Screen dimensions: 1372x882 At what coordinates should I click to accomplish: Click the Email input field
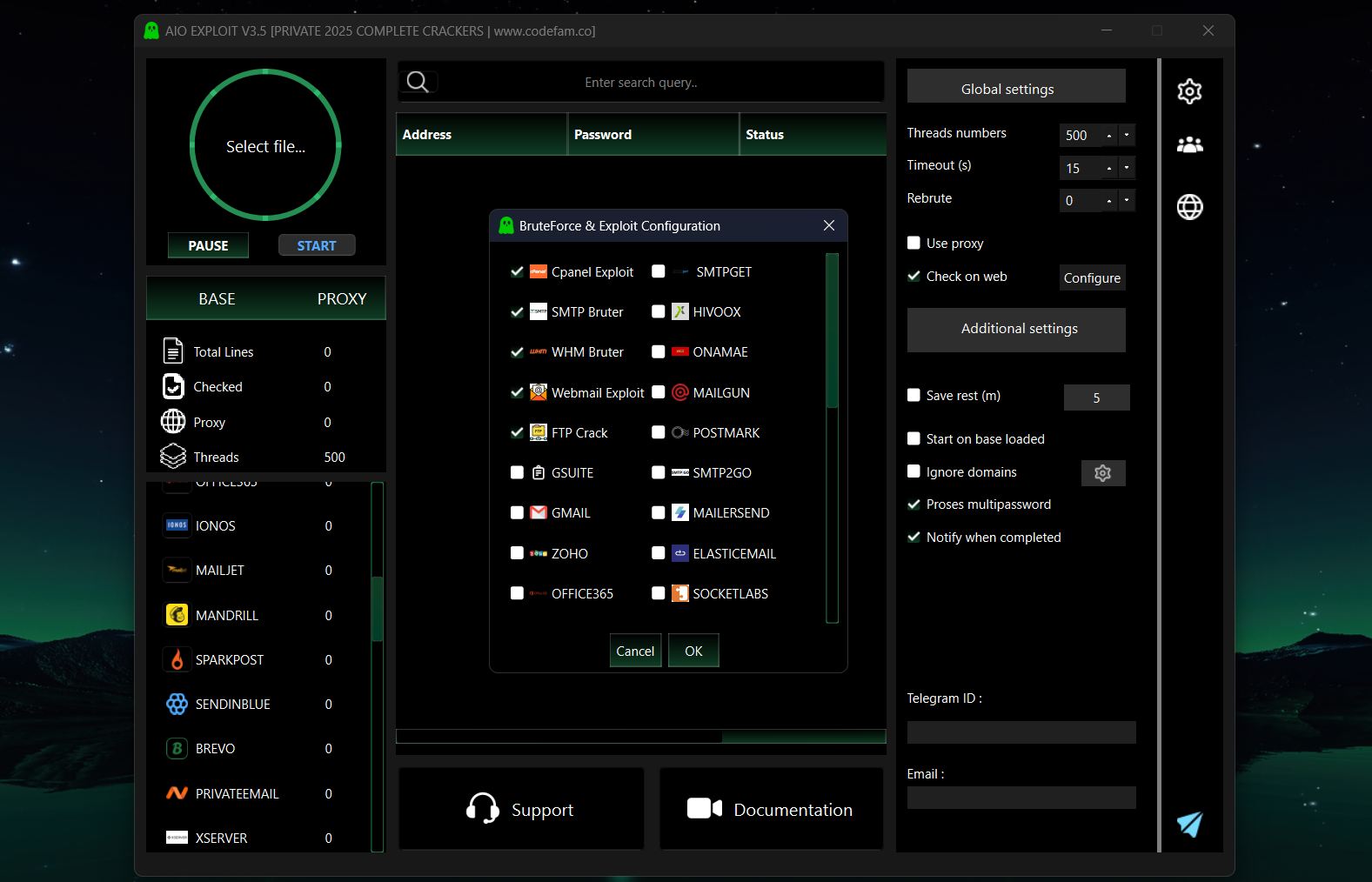(x=1021, y=798)
